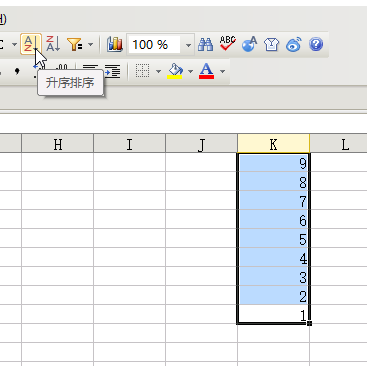Click cell containing 3 in column K
Image resolution: width=367 pixels, height=366 pixels.
click(273, 276)
